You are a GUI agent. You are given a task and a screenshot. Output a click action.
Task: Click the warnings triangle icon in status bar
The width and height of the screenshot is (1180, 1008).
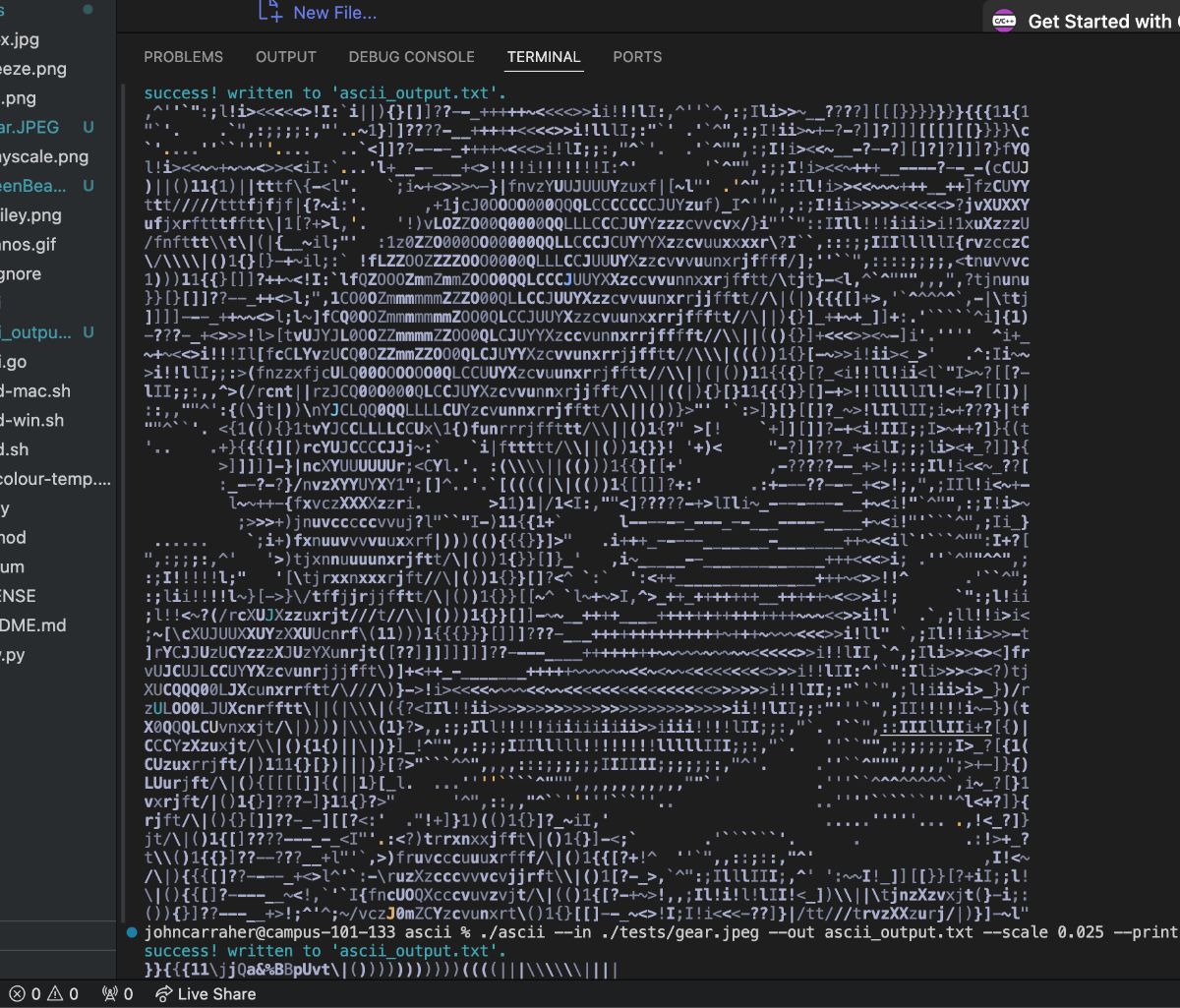coord(55,994)
